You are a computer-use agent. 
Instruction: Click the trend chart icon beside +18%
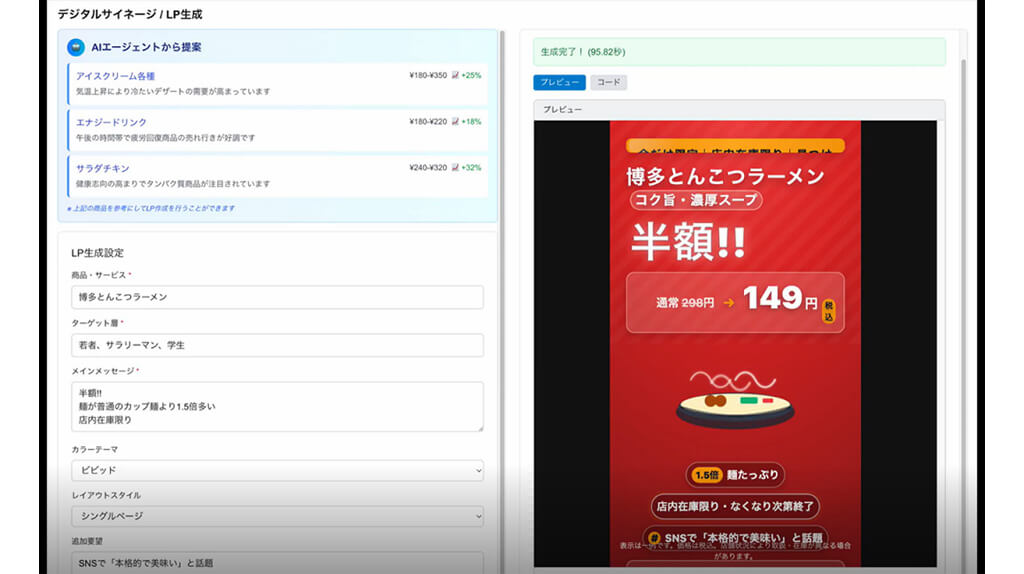click(455, 121)
